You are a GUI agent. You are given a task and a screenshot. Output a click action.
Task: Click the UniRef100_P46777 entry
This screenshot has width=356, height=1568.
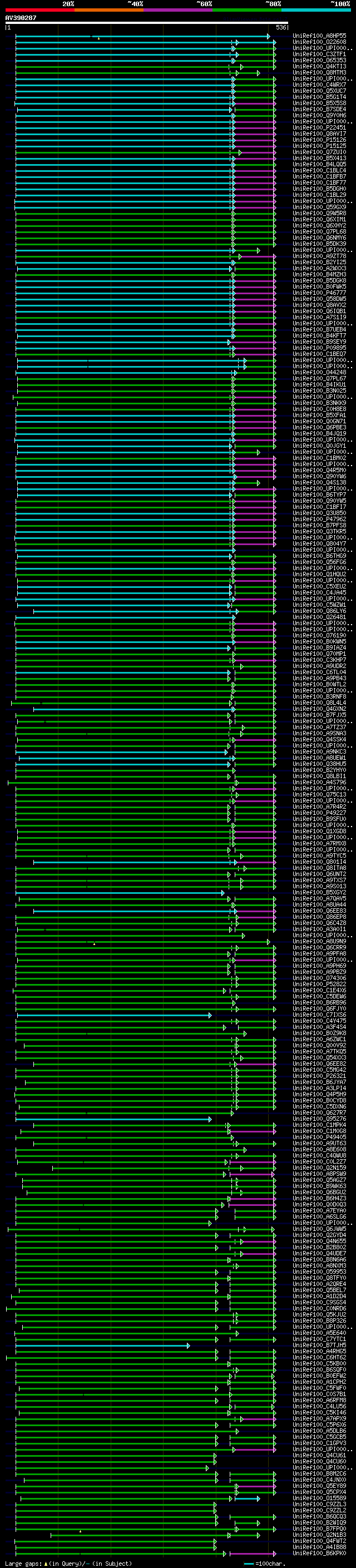click(x=319, y=293)
